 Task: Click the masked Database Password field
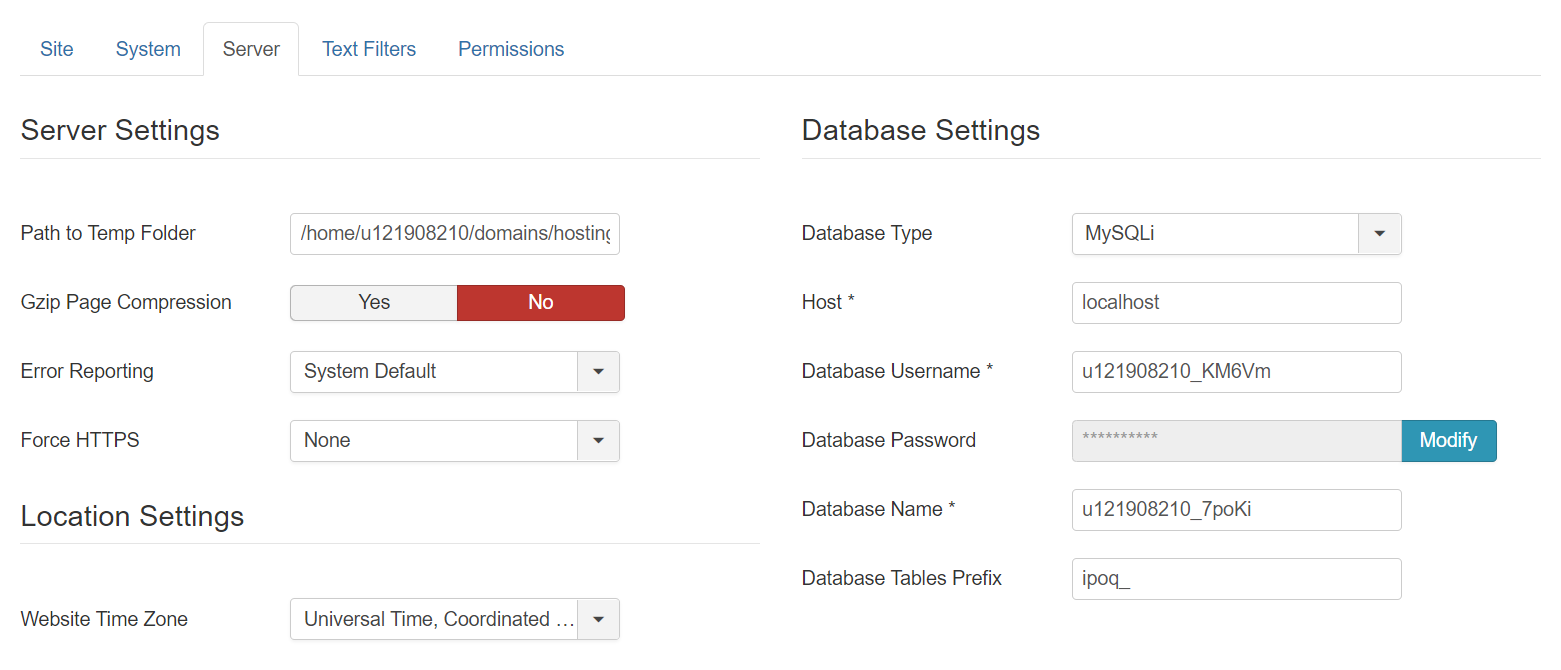pyautogui.click(x=1236, y=441)
